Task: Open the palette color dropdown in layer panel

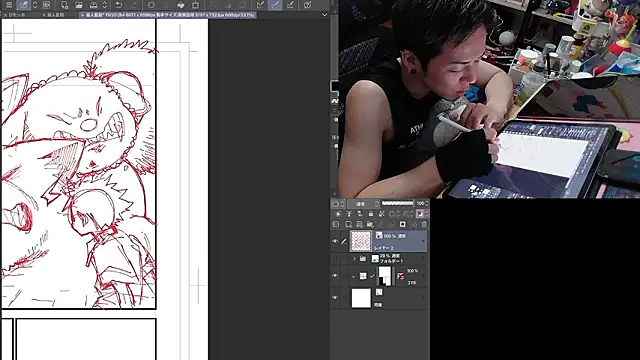Action: (338, 203)
